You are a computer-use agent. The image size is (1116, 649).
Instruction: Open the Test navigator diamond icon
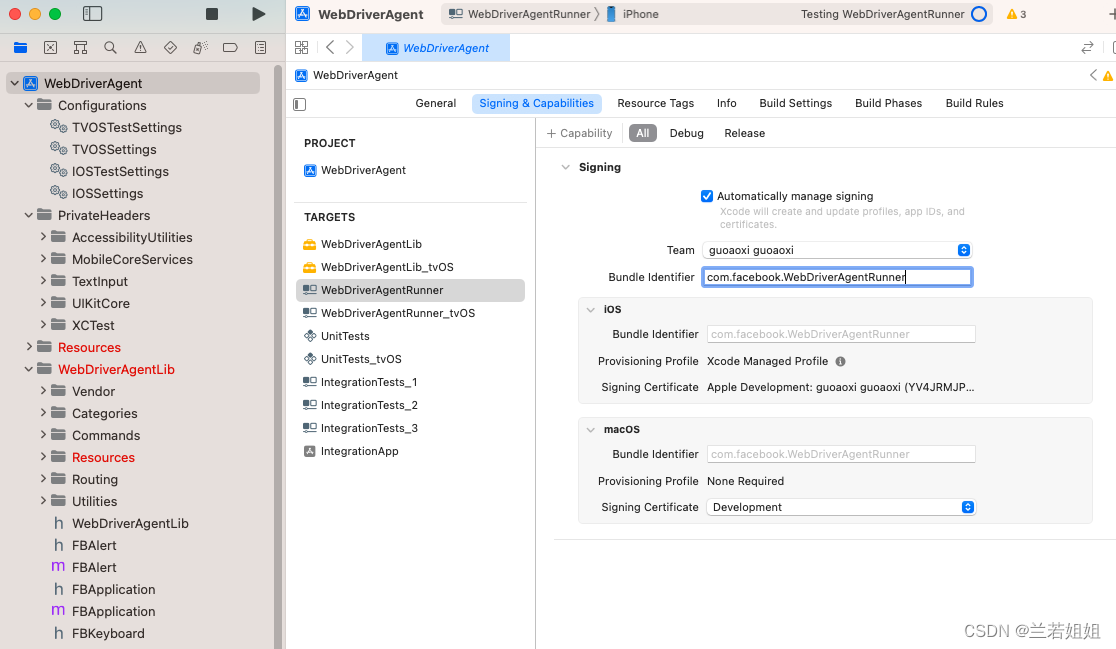(170, 48)
